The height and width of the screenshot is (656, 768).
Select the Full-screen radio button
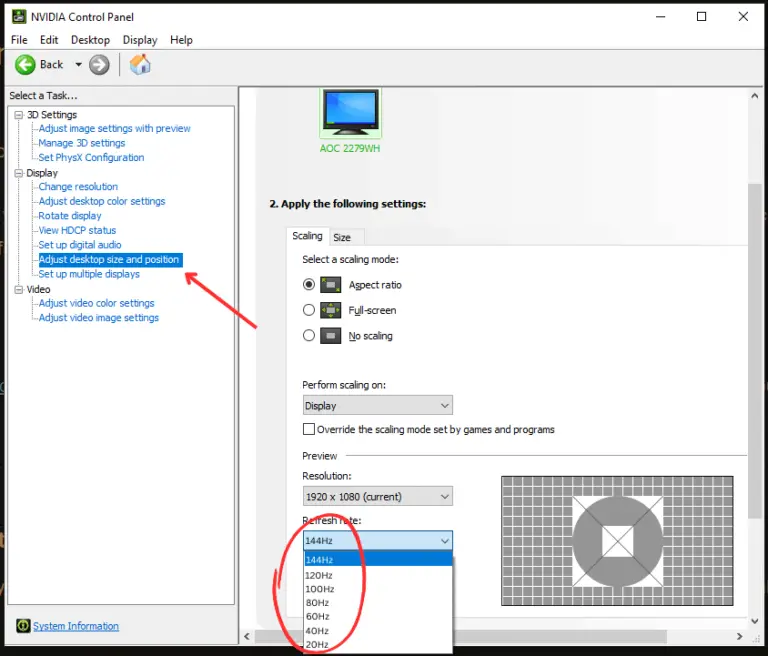tap(309, 310)
